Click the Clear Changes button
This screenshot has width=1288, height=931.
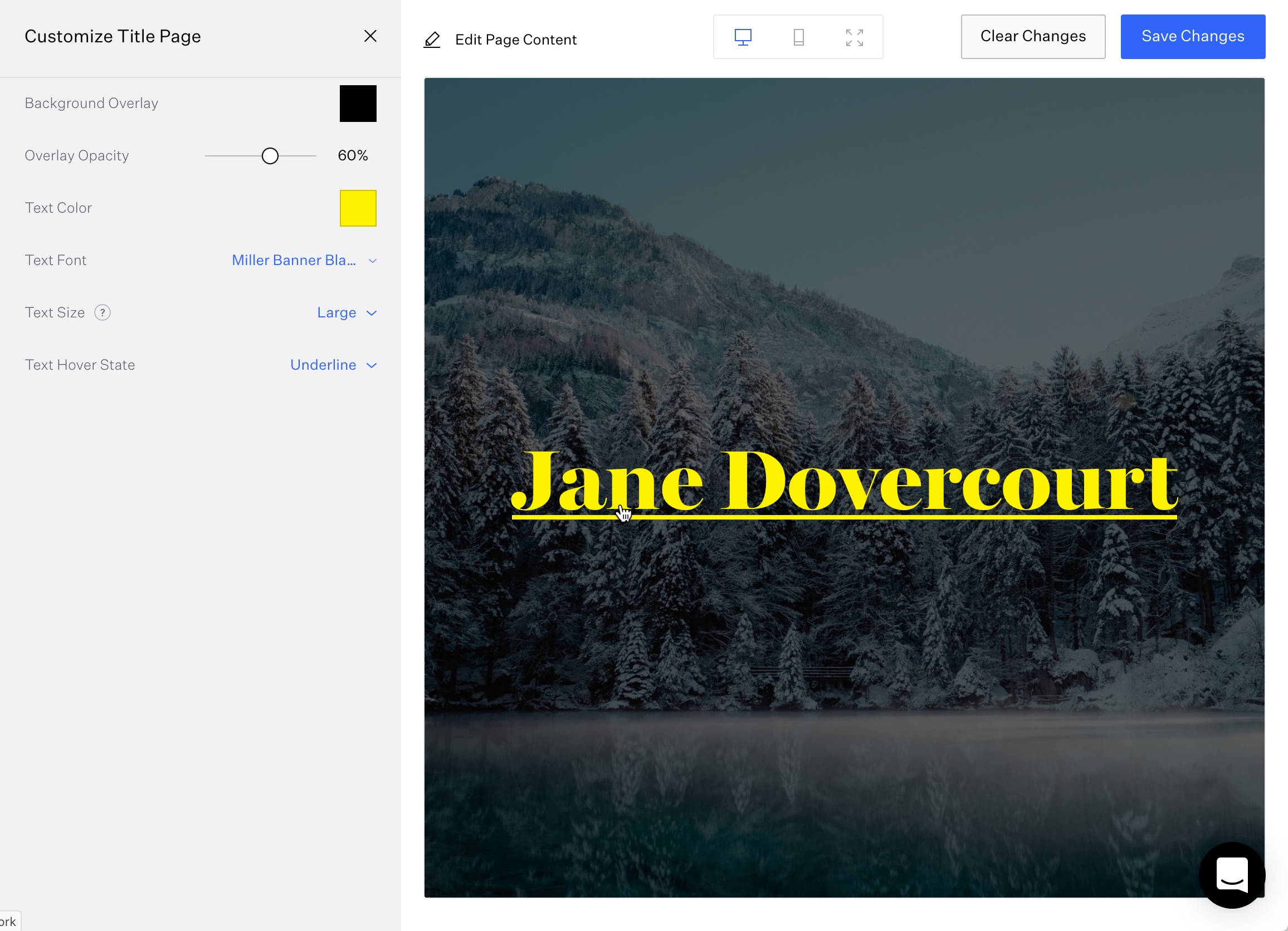(1032, 37)
